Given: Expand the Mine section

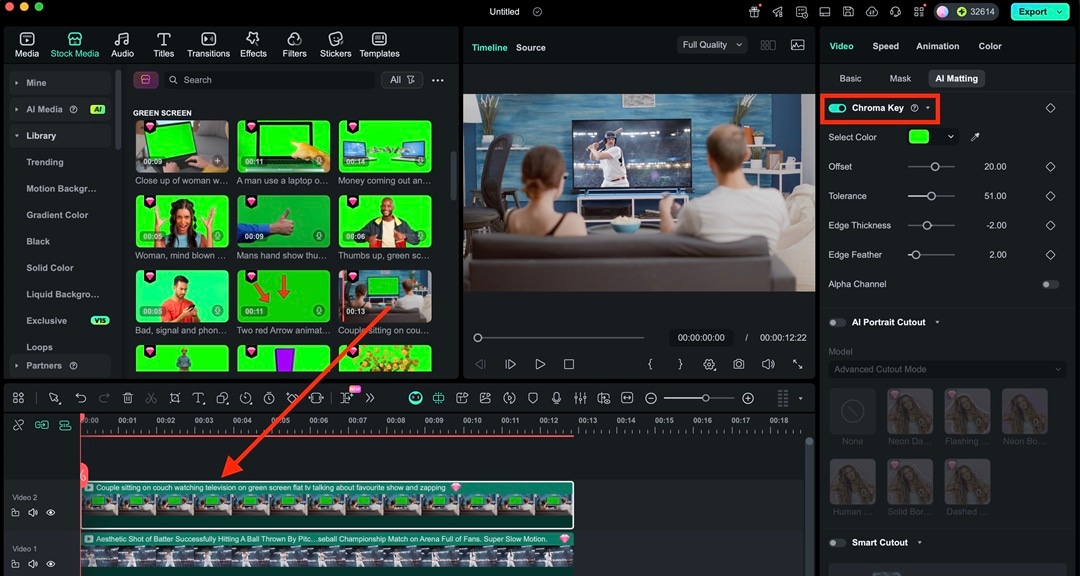Looking at the screenshot, I should 59,83.
